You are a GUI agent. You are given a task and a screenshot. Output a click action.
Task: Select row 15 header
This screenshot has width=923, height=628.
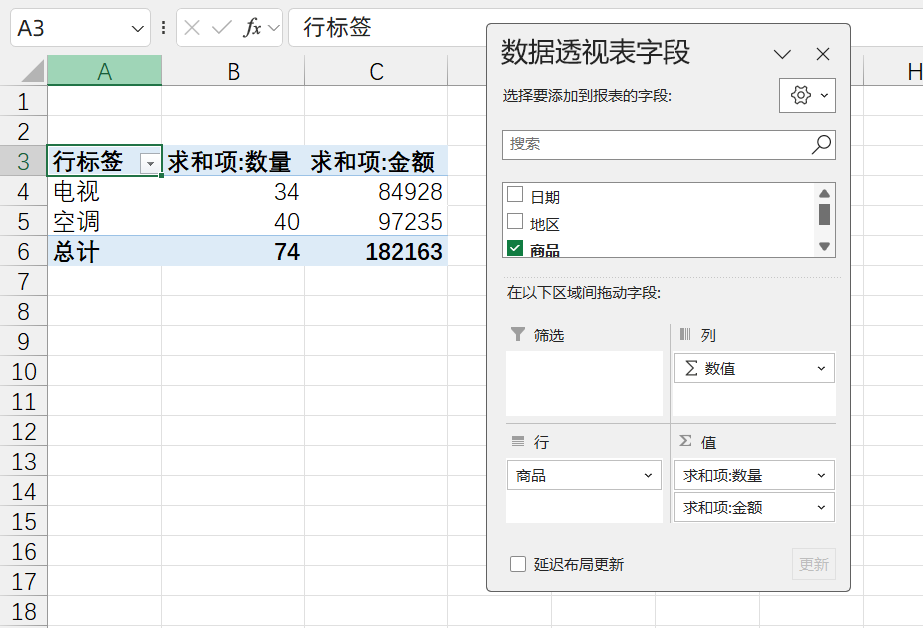pos(24,521)
